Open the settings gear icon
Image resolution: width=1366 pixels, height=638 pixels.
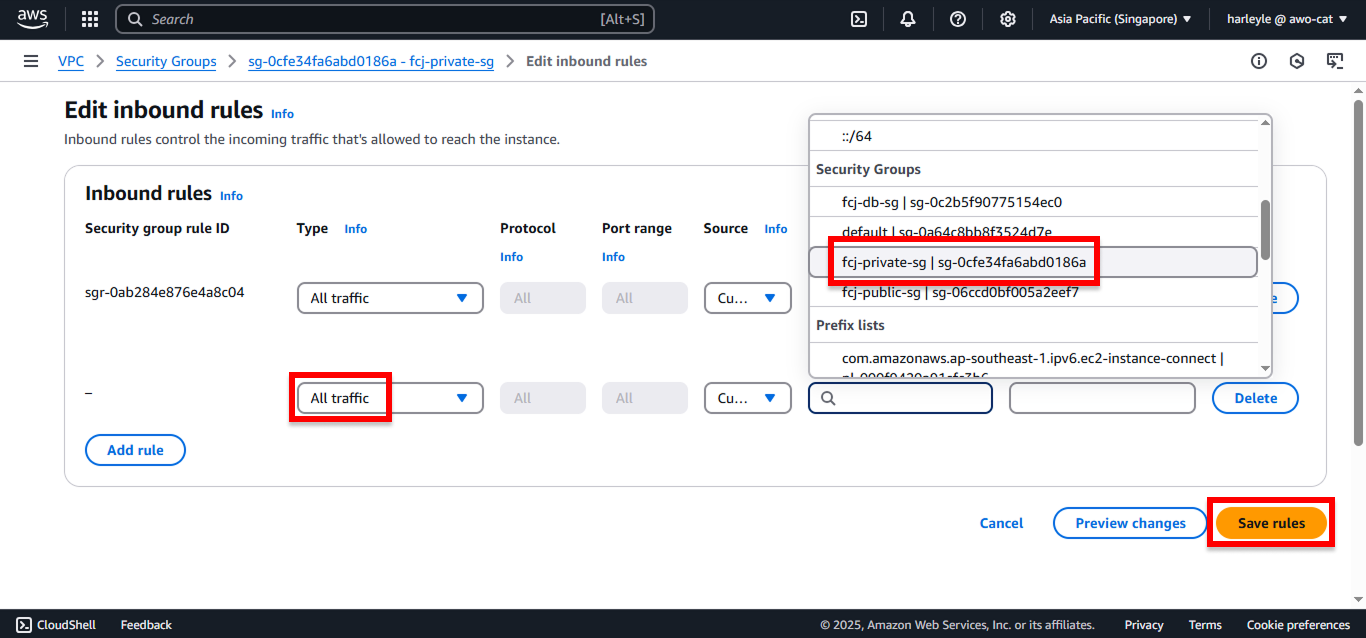(x=1008, y=19)
